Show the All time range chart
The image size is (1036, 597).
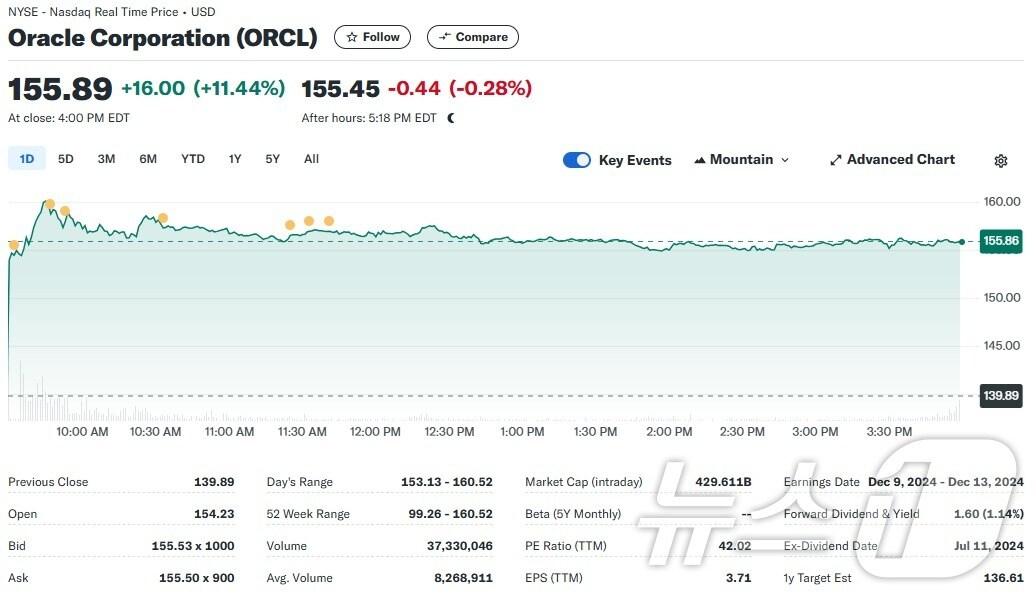tap(311, 159)
